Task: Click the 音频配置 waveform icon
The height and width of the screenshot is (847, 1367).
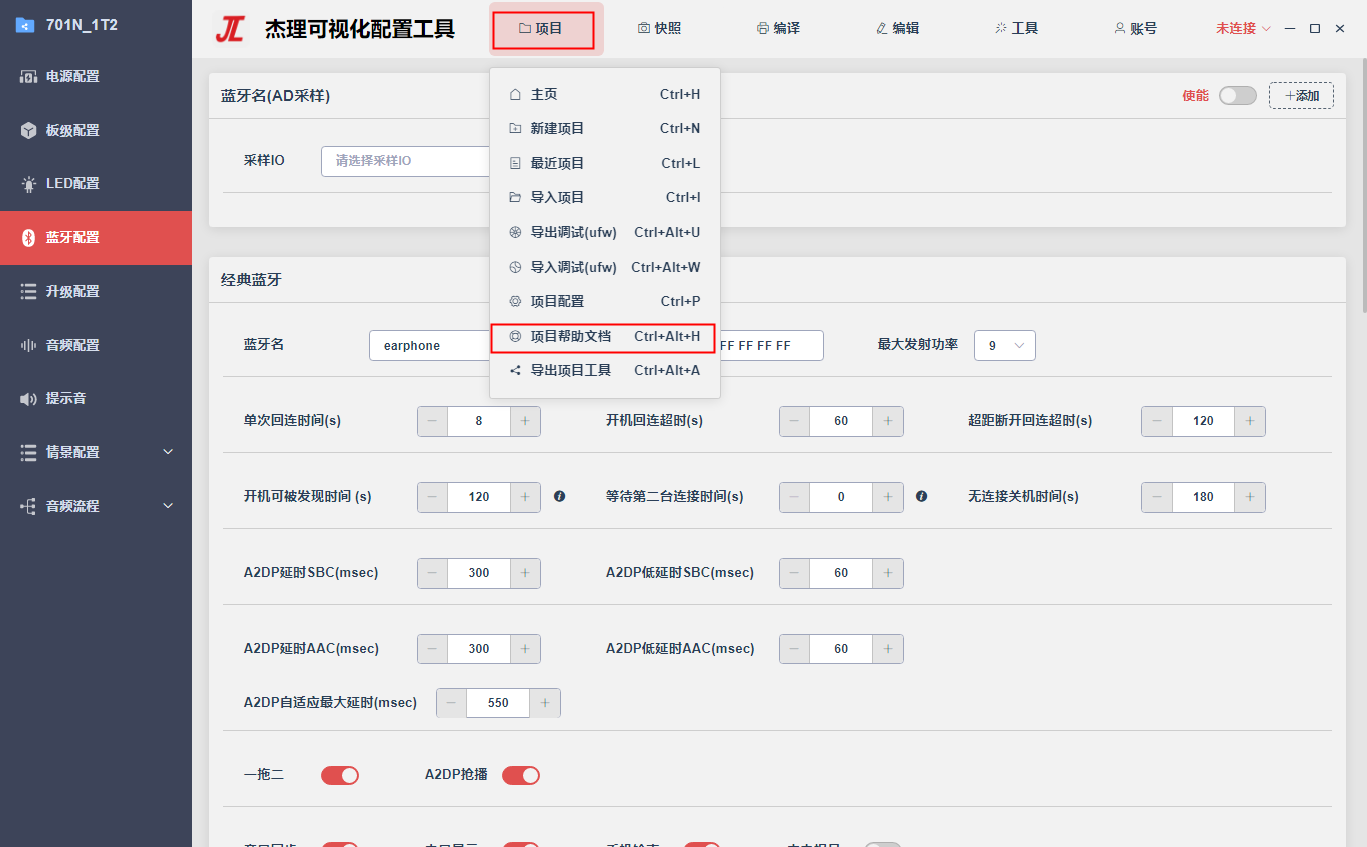Action: tap(28, 345)
